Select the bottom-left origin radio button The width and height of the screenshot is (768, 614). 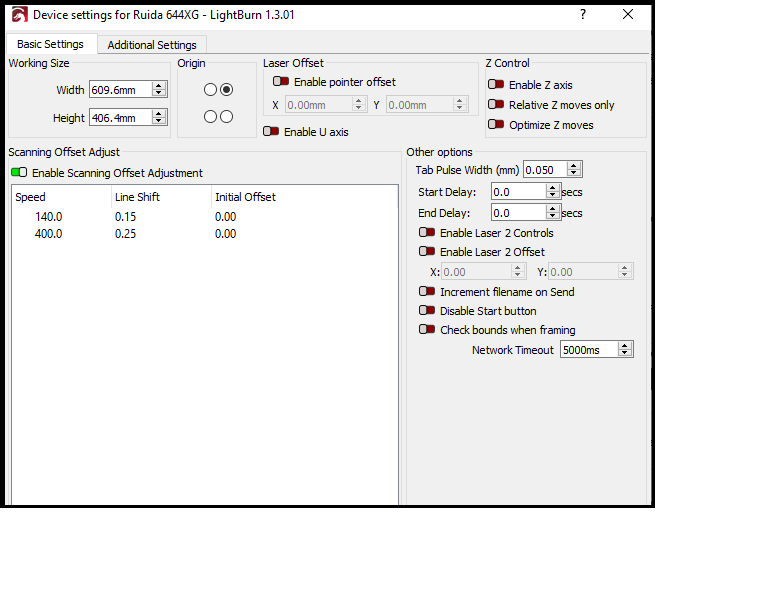coord(211,117)
